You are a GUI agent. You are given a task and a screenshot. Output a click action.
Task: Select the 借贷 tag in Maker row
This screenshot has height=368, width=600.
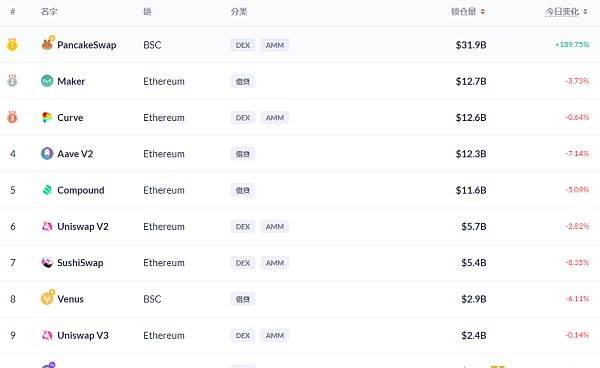coord(243,81)
